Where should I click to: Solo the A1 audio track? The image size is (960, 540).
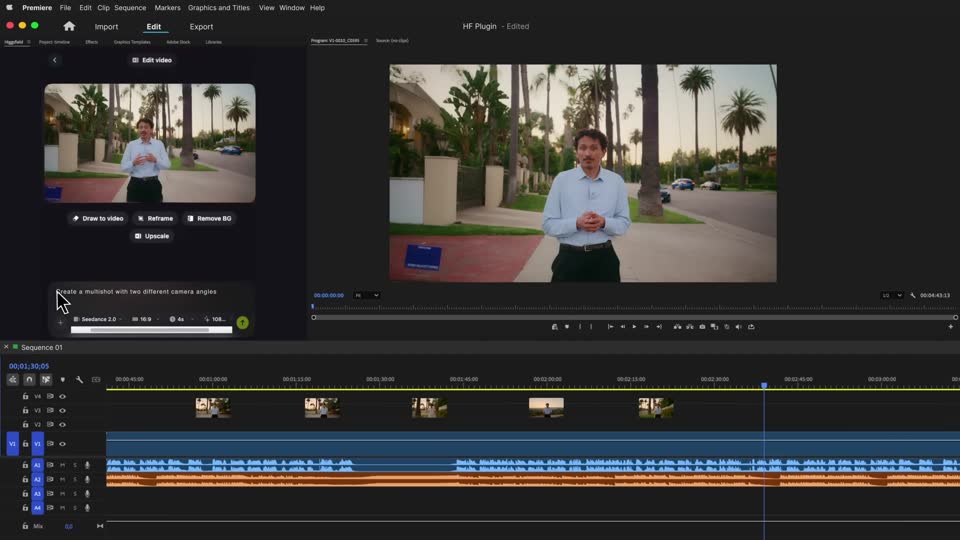pyautogui.click(x=75, y=465)
